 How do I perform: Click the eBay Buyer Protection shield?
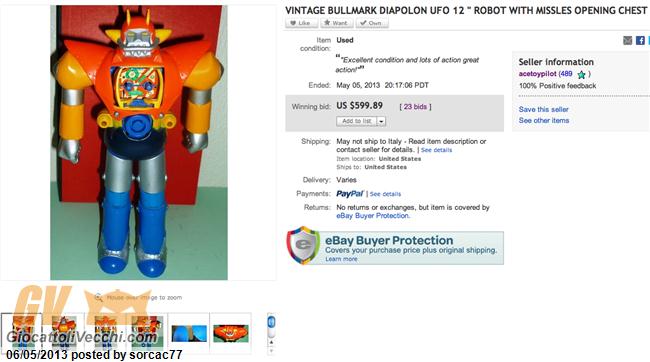(x=303, y=245)
